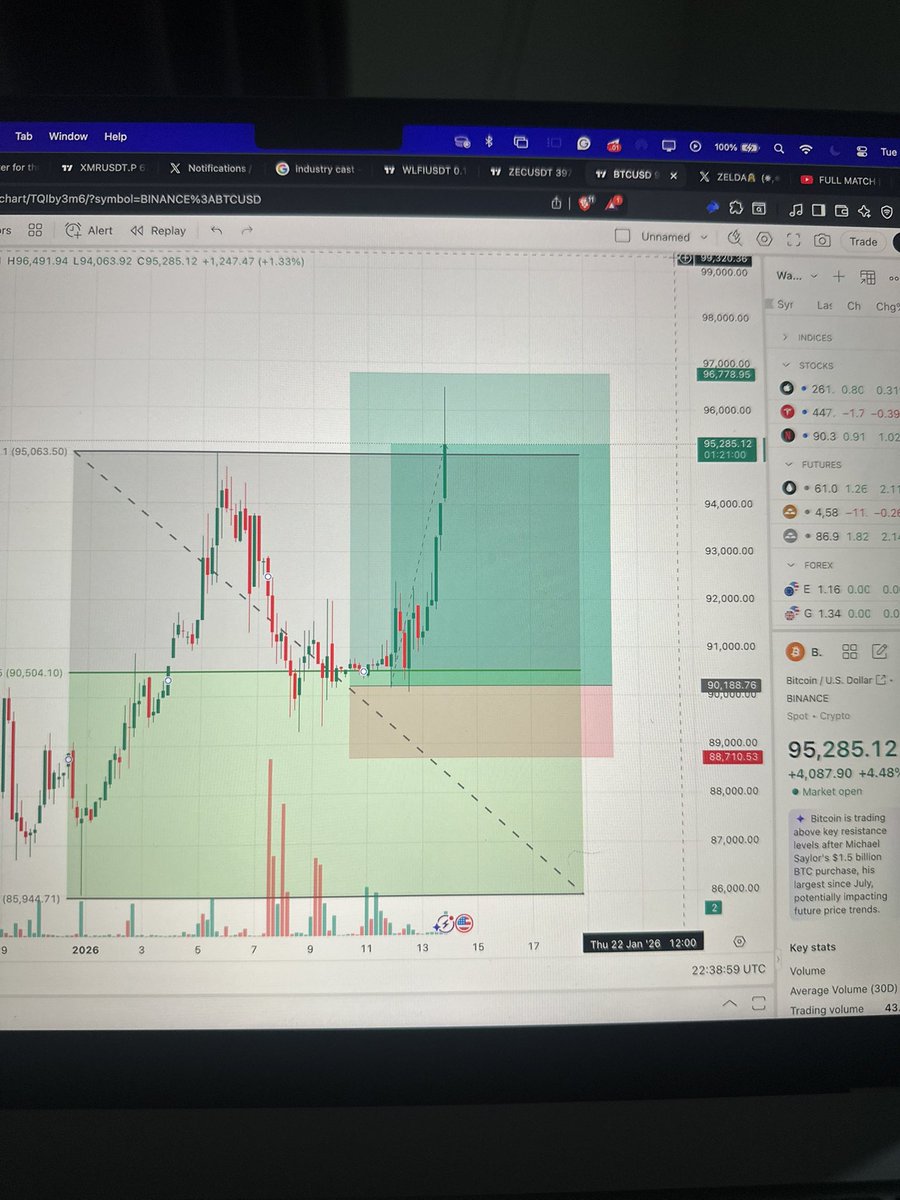Screen dimensions: 900x1200
Task: Click plus crosshair icon on price scale
Action: click(685, 258)
